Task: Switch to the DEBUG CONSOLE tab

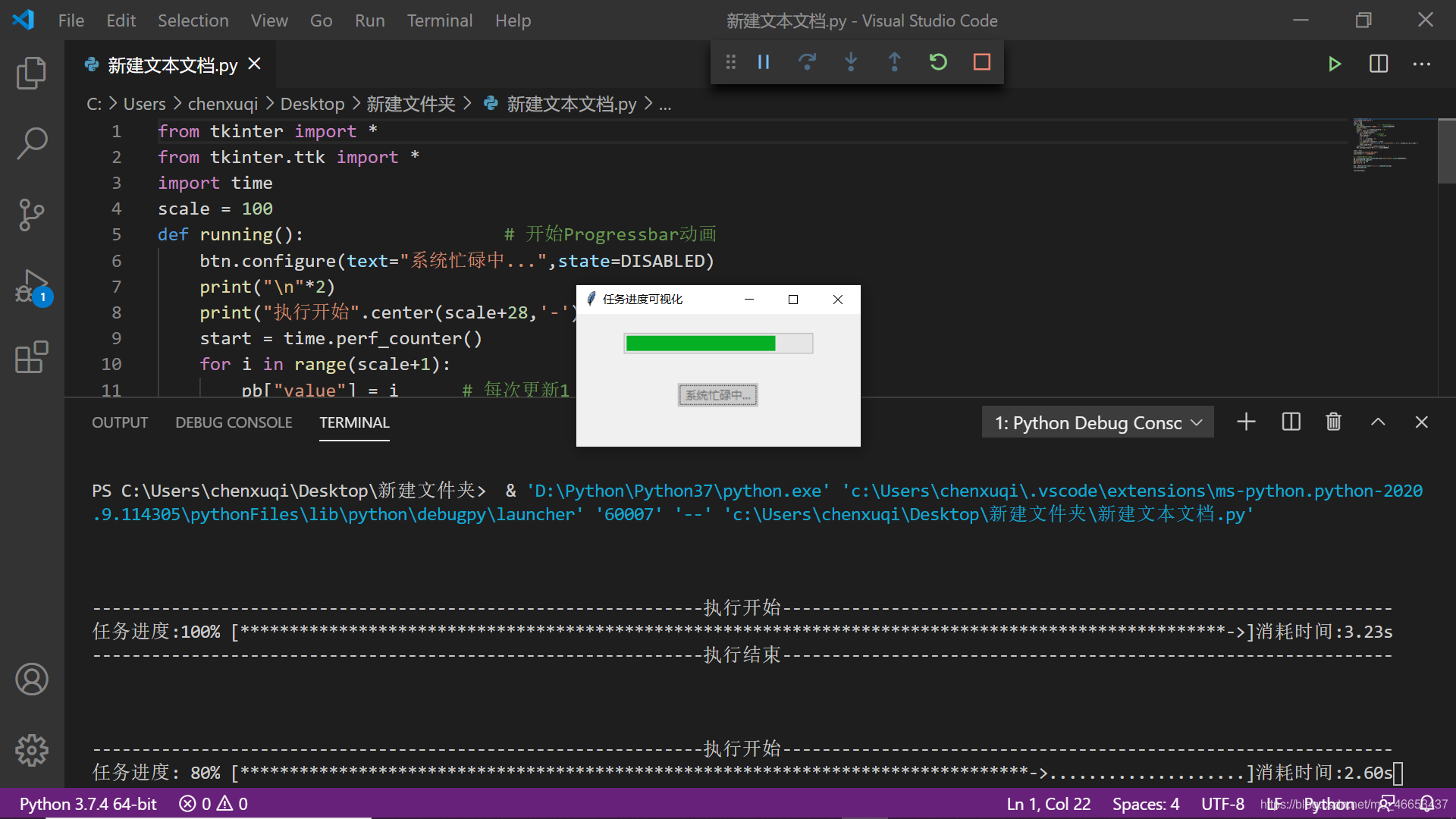Action: (x=234, y=422)
